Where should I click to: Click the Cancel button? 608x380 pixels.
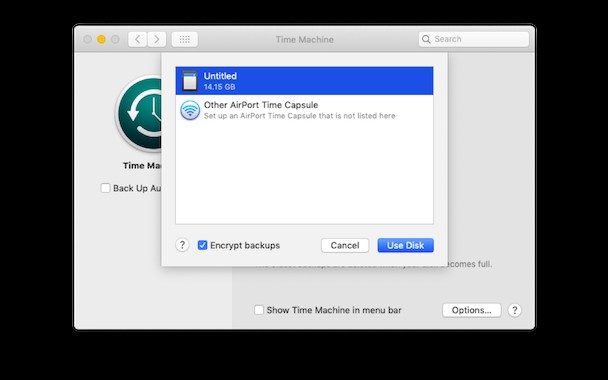click(345, 245)
